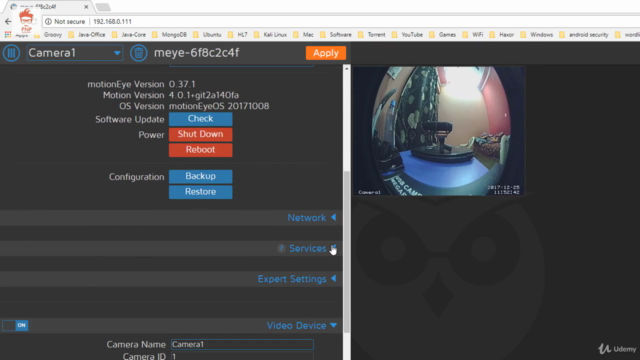640x360 pixels.
Task: Collapse the Video Device section
Action: [302, 325]
